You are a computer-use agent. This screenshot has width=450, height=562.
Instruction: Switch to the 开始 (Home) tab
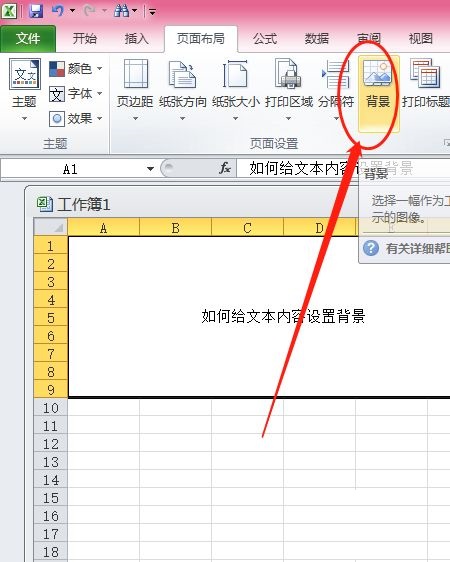(x=85, y=38)
